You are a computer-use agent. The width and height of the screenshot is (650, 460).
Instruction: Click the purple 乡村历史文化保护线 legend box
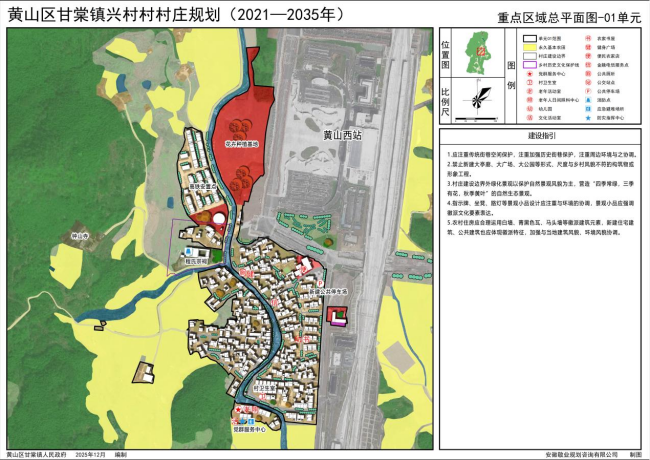529,65
